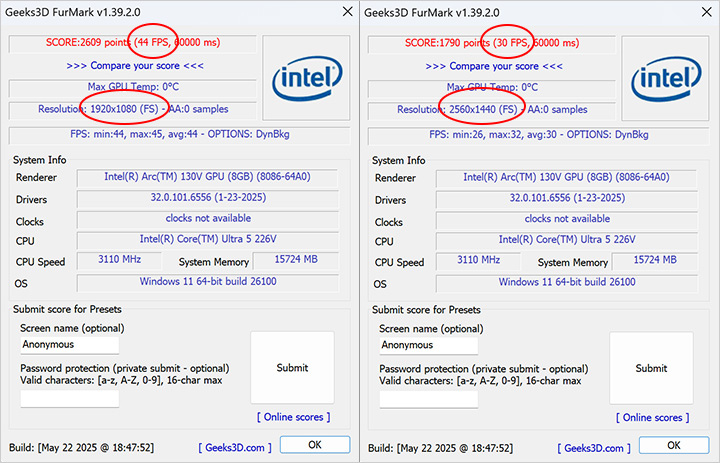The width and height of the screenshot is (720, 463).
Task: Click Max GPU Temp value in left window
Action: click(x=133, y=87)
